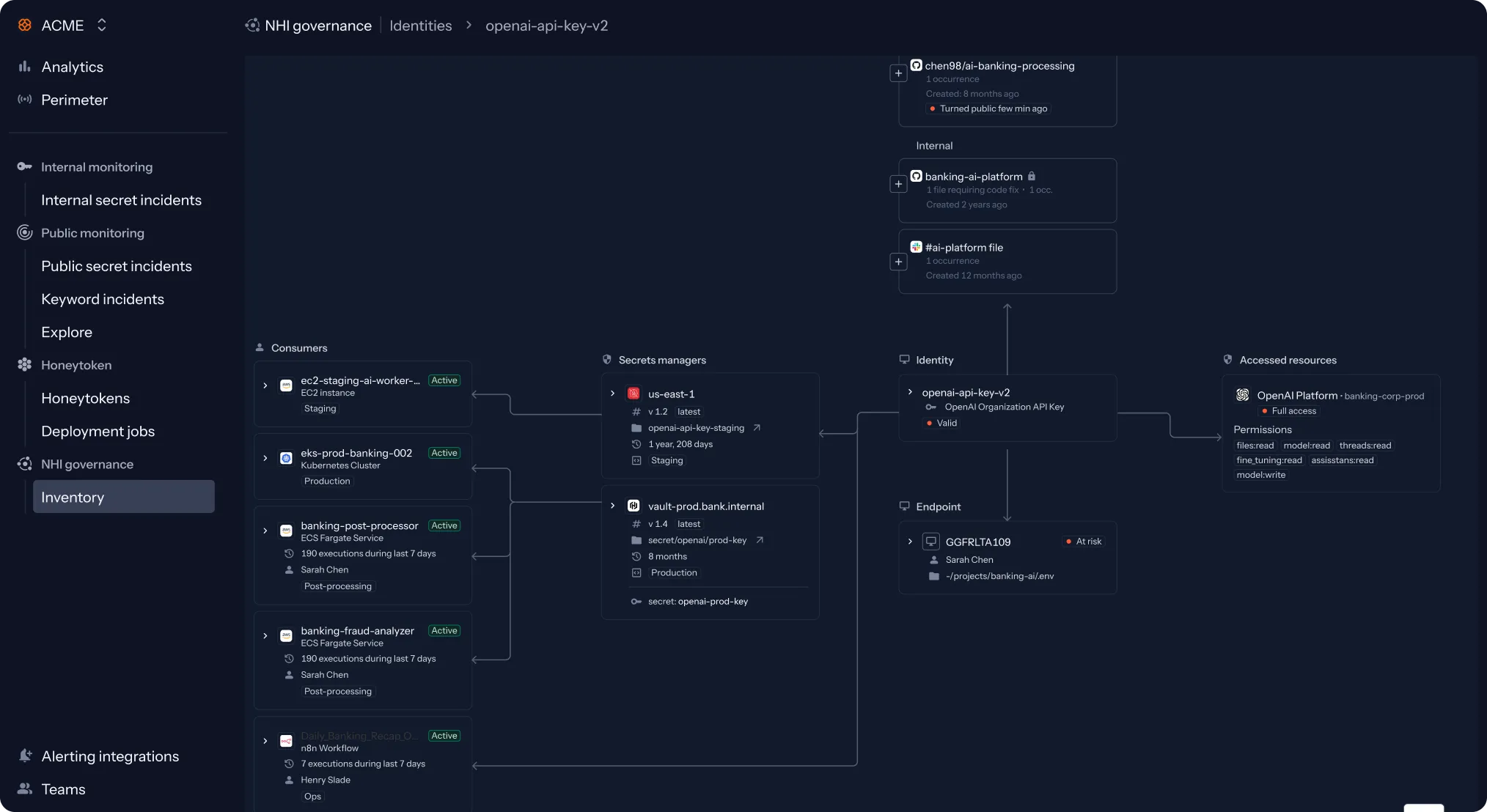Click the GGFRLTA109 computer icon
The image size is (1487, 812).
[931, 542]
